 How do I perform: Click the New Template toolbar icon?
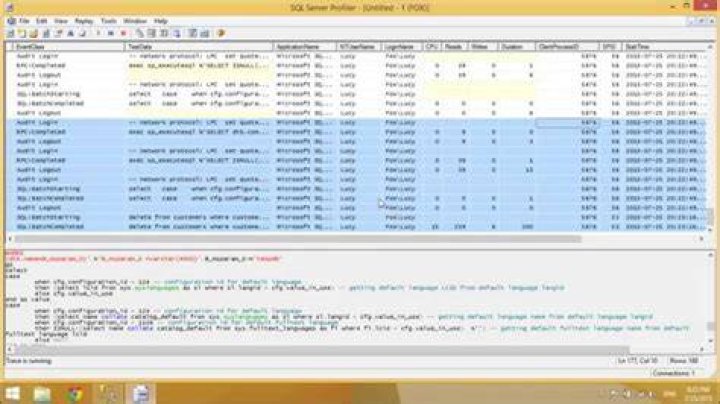[x=22, y=34]
